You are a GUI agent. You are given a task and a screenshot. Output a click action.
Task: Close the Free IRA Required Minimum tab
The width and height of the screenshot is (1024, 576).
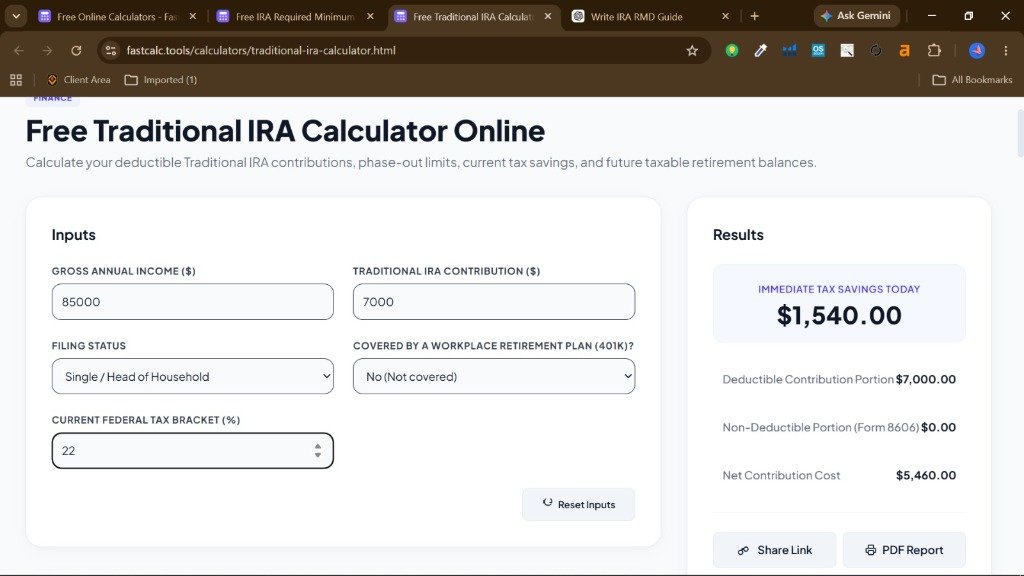(x=370, y=16)
